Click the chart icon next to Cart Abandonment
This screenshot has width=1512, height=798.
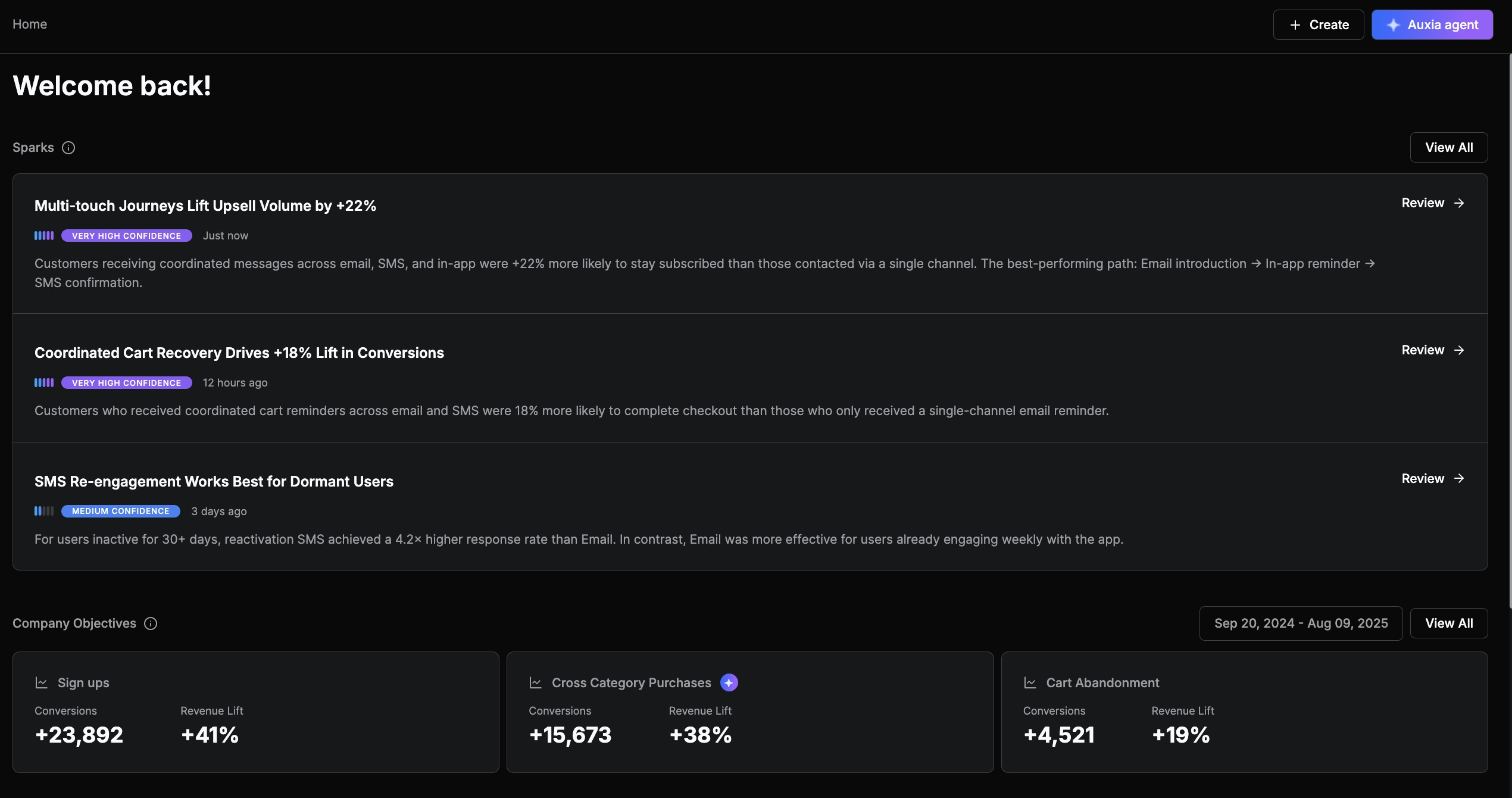pos(1030,682)
